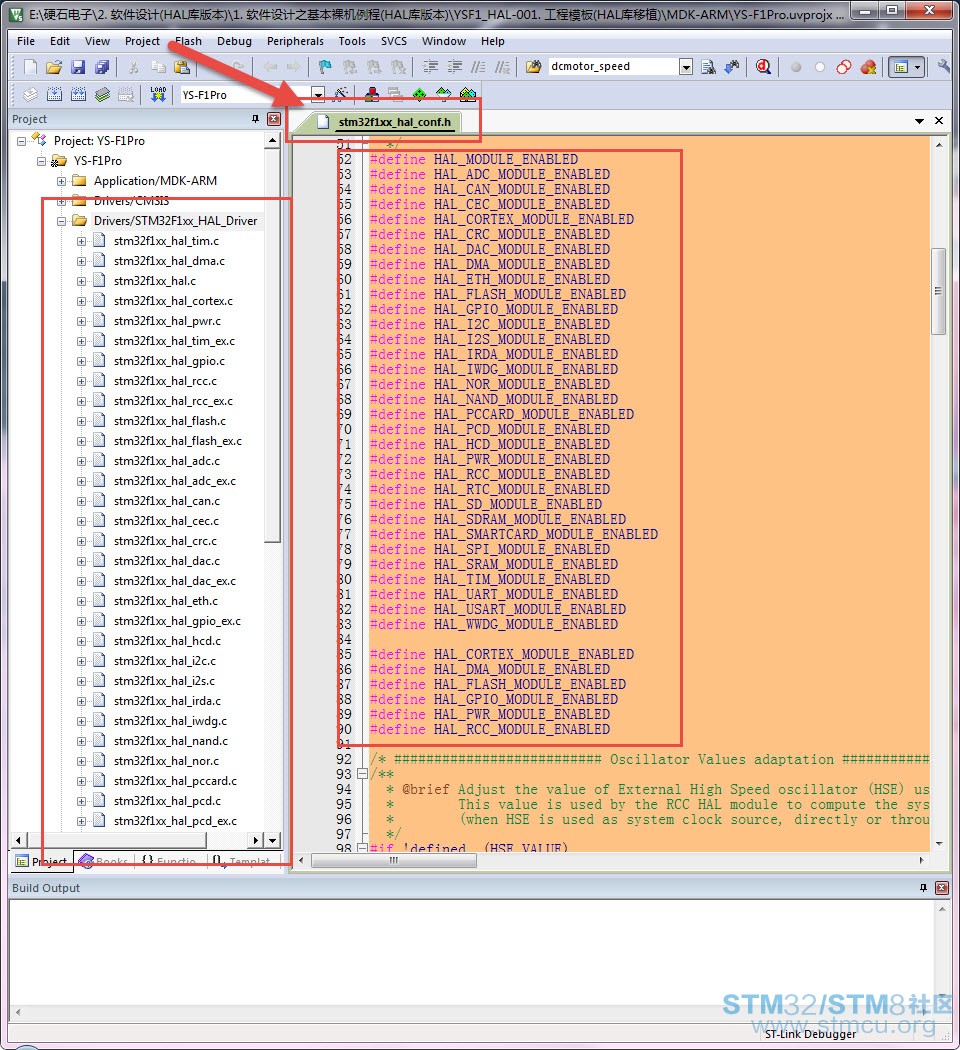Image resolution: width=960 pixels, height=1050 pixels.
Task: Click the Paste clipboard icon
Action: coord(181,67)
